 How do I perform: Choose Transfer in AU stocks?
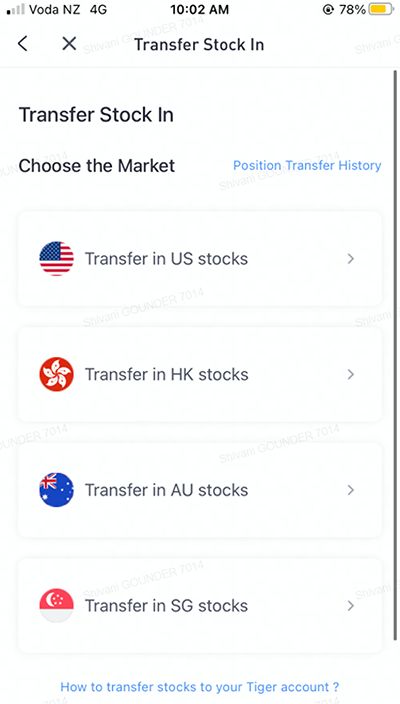point(200,490)
